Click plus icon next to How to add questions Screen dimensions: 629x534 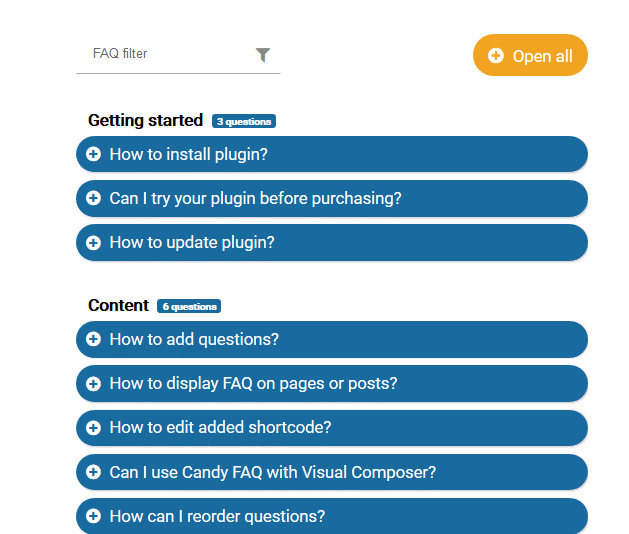[x=93, y=339]
